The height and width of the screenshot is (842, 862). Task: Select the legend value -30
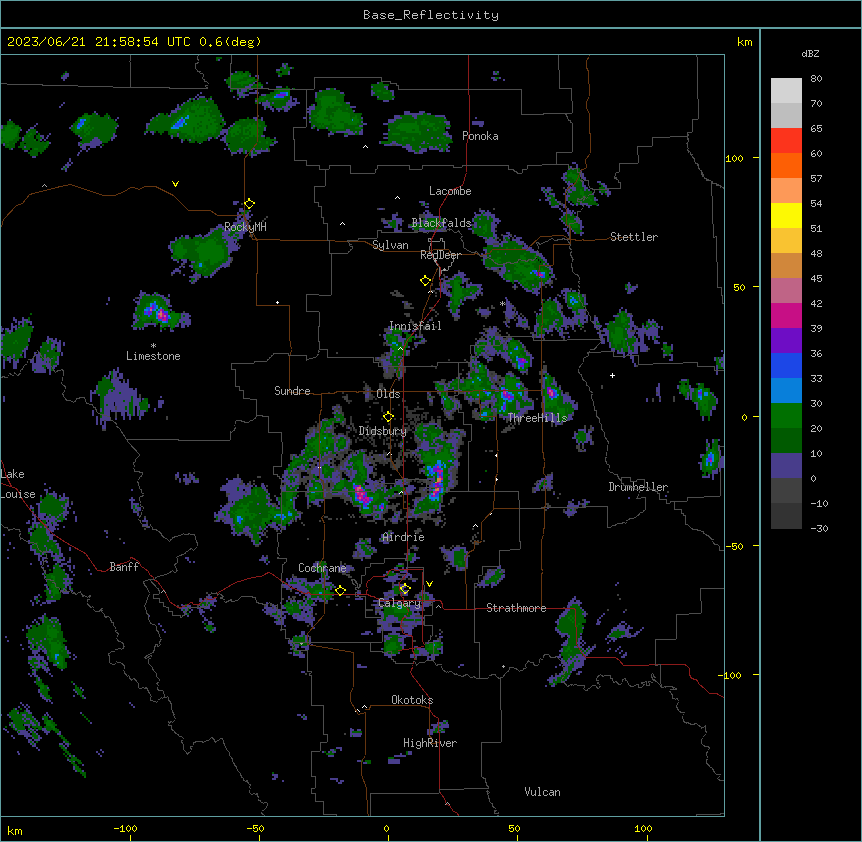point(819,528)
